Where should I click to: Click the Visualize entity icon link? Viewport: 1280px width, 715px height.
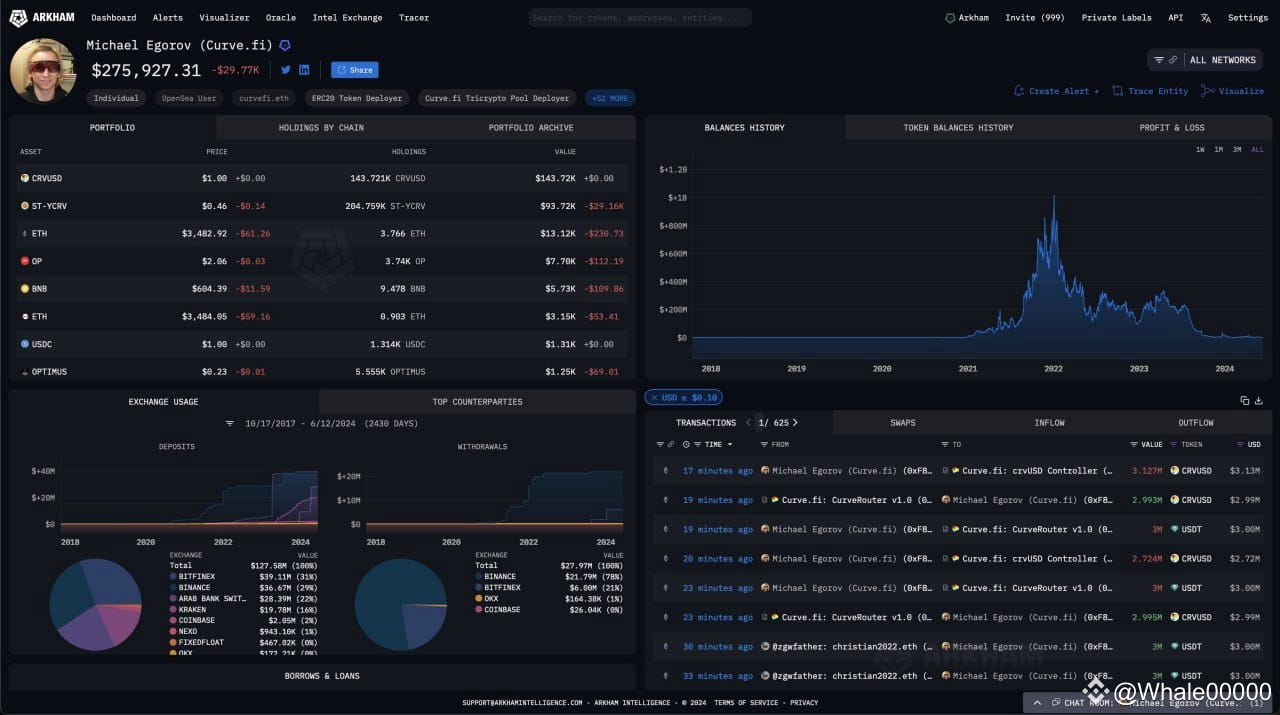[1232, 91]
